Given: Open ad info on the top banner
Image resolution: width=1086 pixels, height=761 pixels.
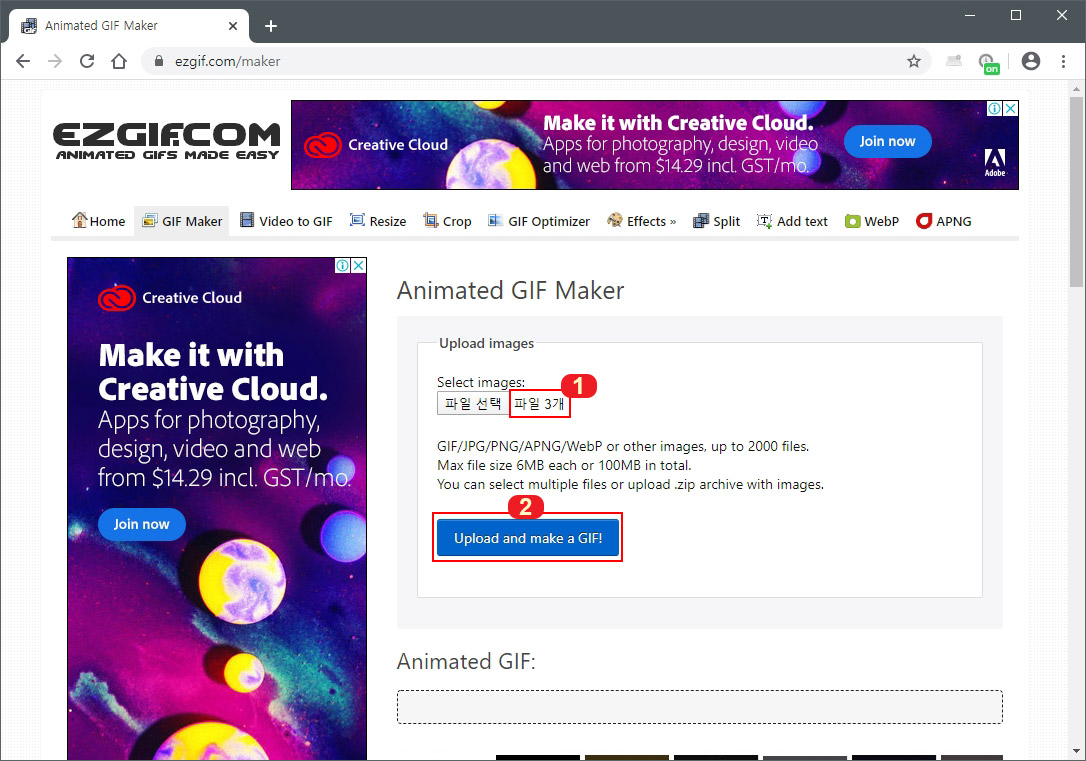Looking at the screenshot, I should coord(995,108).
